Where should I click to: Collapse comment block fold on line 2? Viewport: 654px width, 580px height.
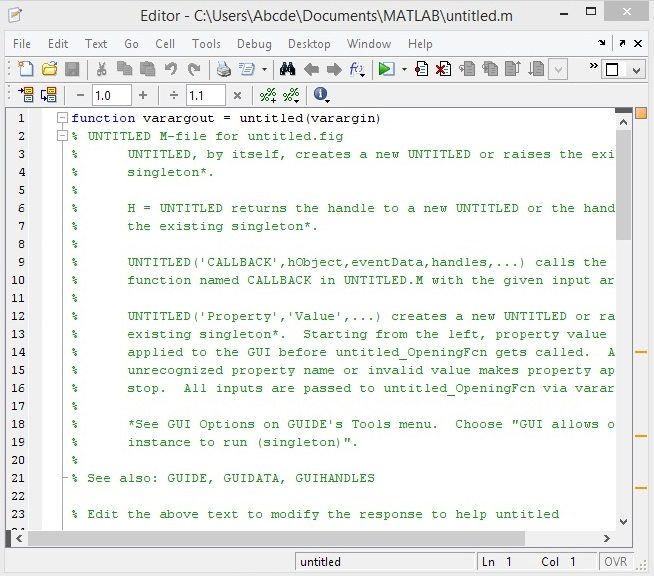tap(62, 136)
